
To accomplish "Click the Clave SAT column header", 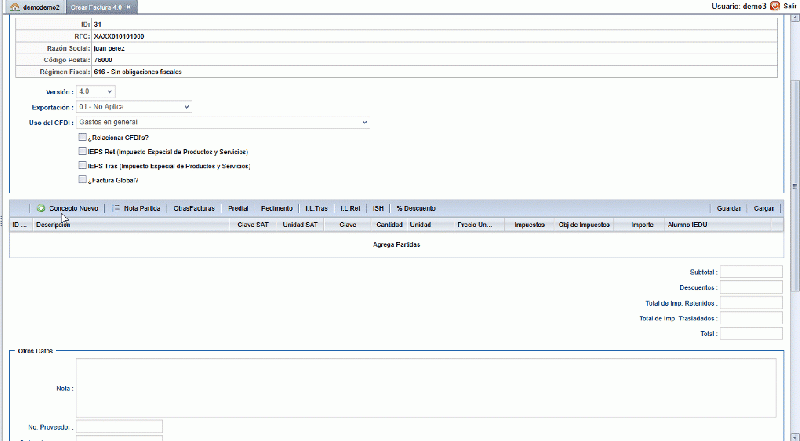I will click(253, 225).
